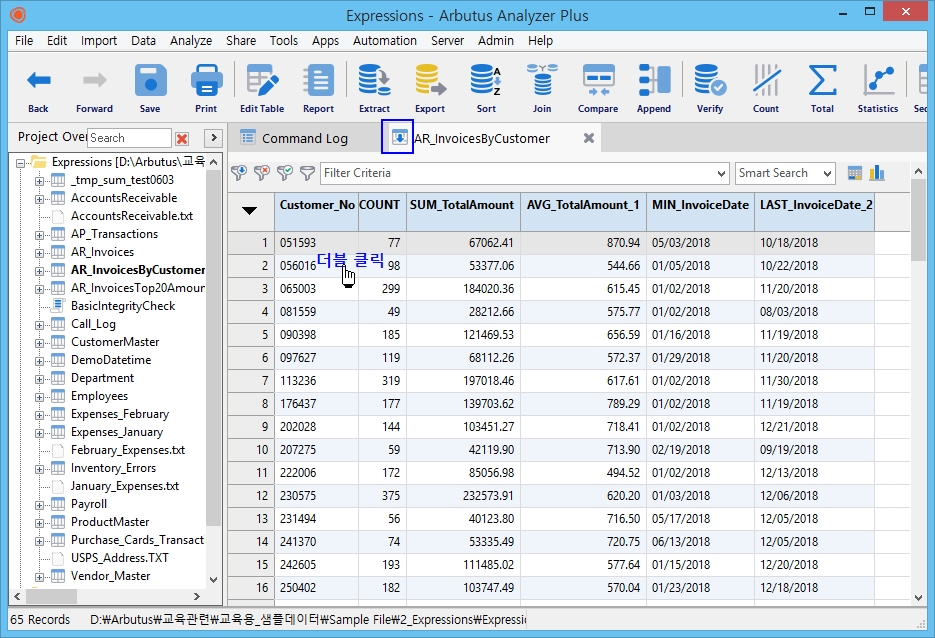This screenshot has height=638, width=935.
Task: Select the Vendor_Master table in the tree
Action: [110, 577]
